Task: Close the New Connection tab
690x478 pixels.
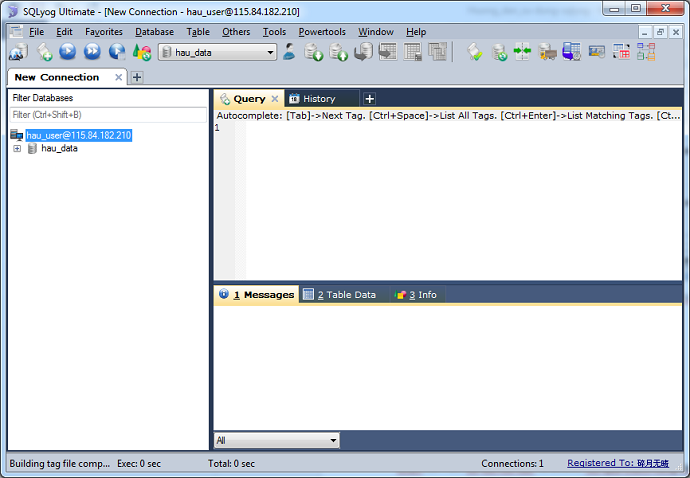Action: pyautogui.click(x=118, y=77)
